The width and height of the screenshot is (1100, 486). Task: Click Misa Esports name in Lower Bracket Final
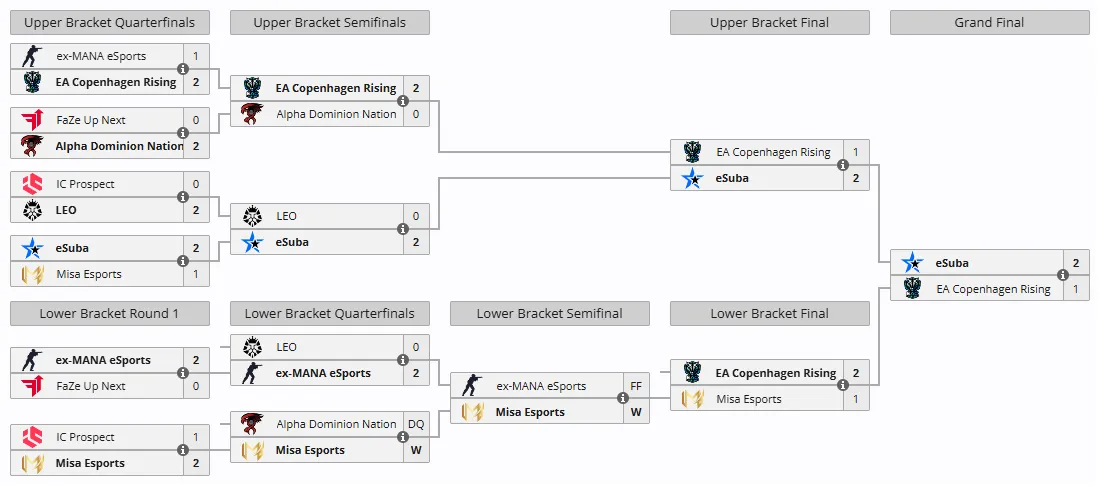coord(749,399)
